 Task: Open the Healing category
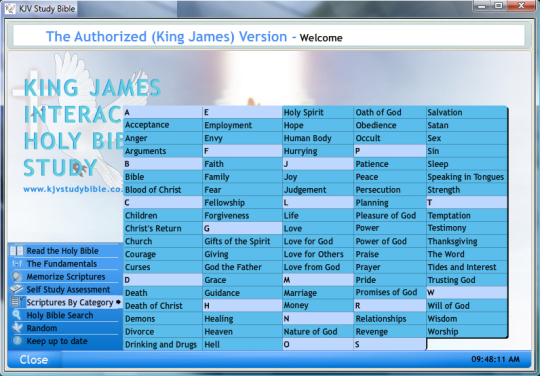242,319
